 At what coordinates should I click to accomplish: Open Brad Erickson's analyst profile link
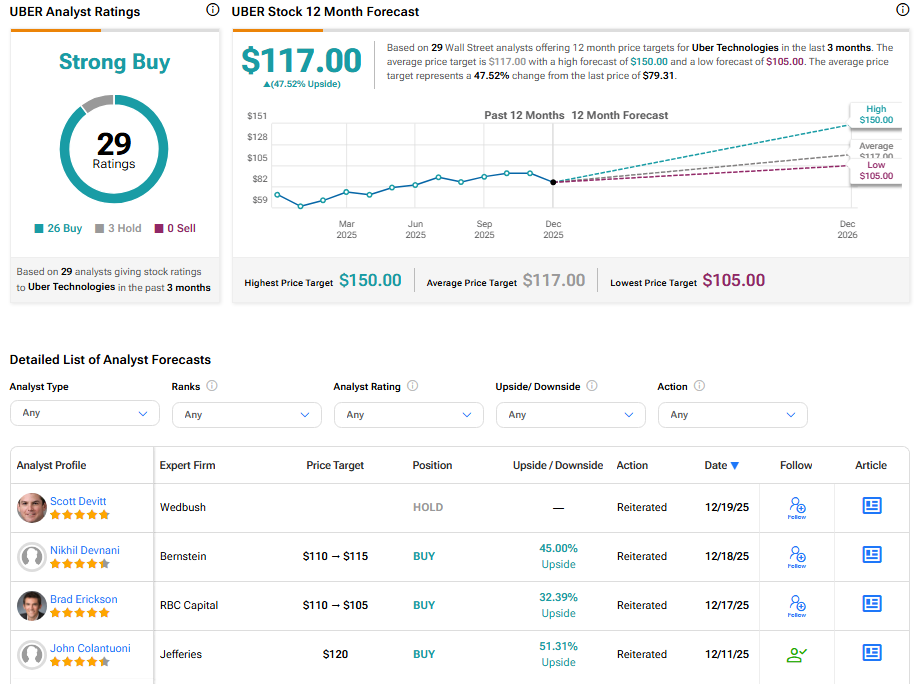click(x=84, y=599)
